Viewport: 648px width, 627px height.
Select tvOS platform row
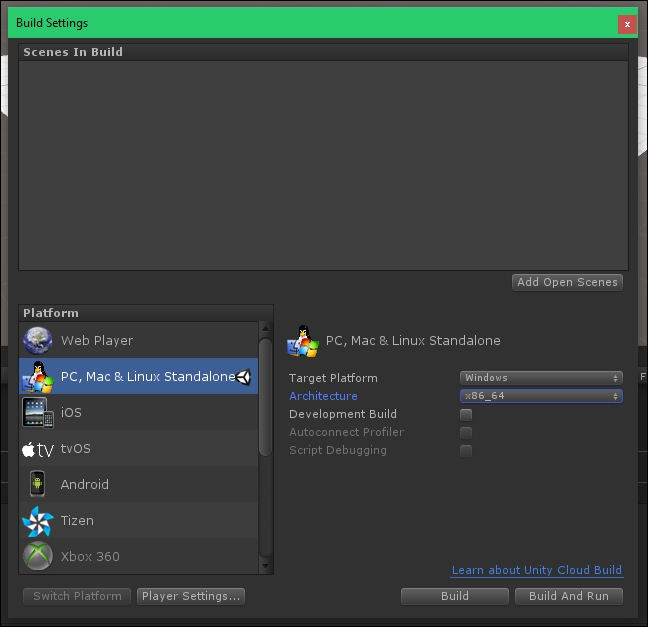[138, 448]
